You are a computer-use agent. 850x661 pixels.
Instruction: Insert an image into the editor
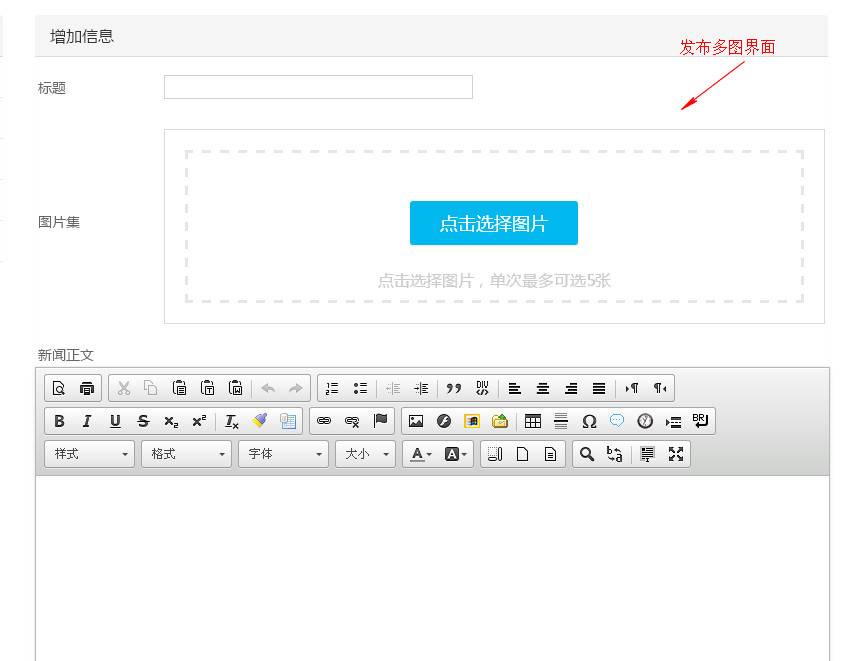click(x=416, y=421)
